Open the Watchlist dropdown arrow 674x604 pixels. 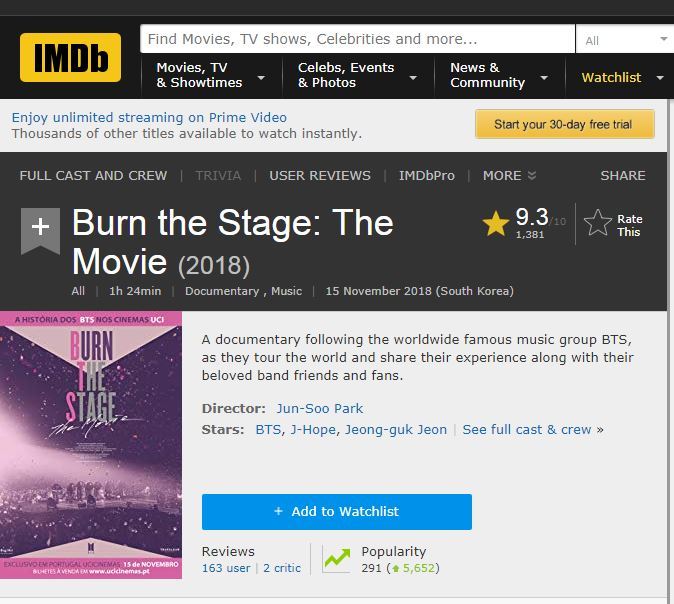tap(660, 78)
